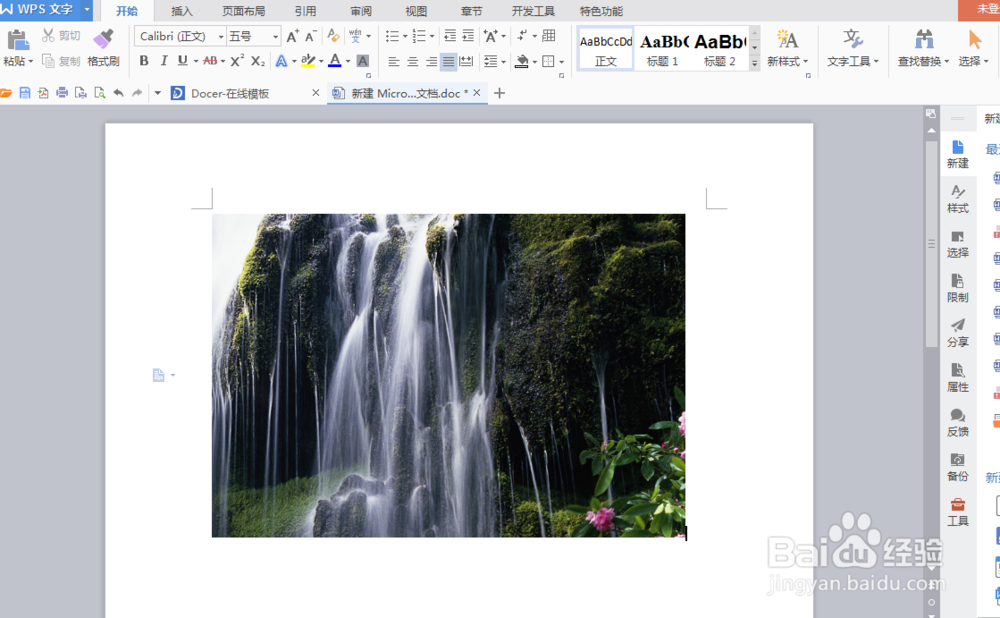
Task: Click the Save floppy disk icon
Action: coord(25,93)
